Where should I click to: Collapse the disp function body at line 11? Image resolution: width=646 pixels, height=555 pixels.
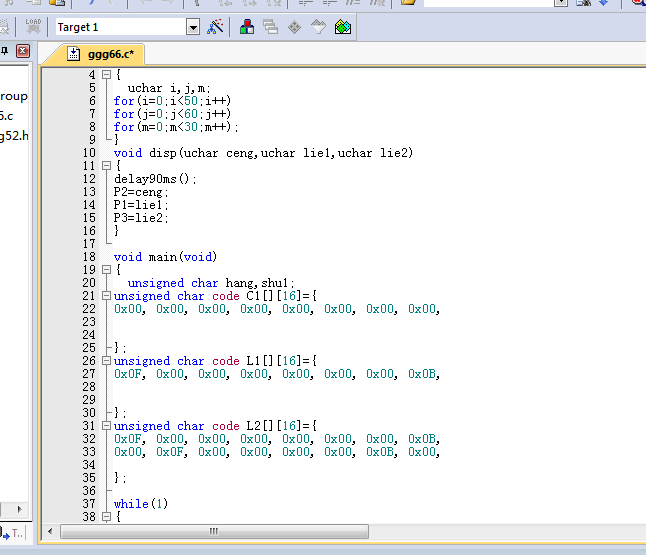106,166
